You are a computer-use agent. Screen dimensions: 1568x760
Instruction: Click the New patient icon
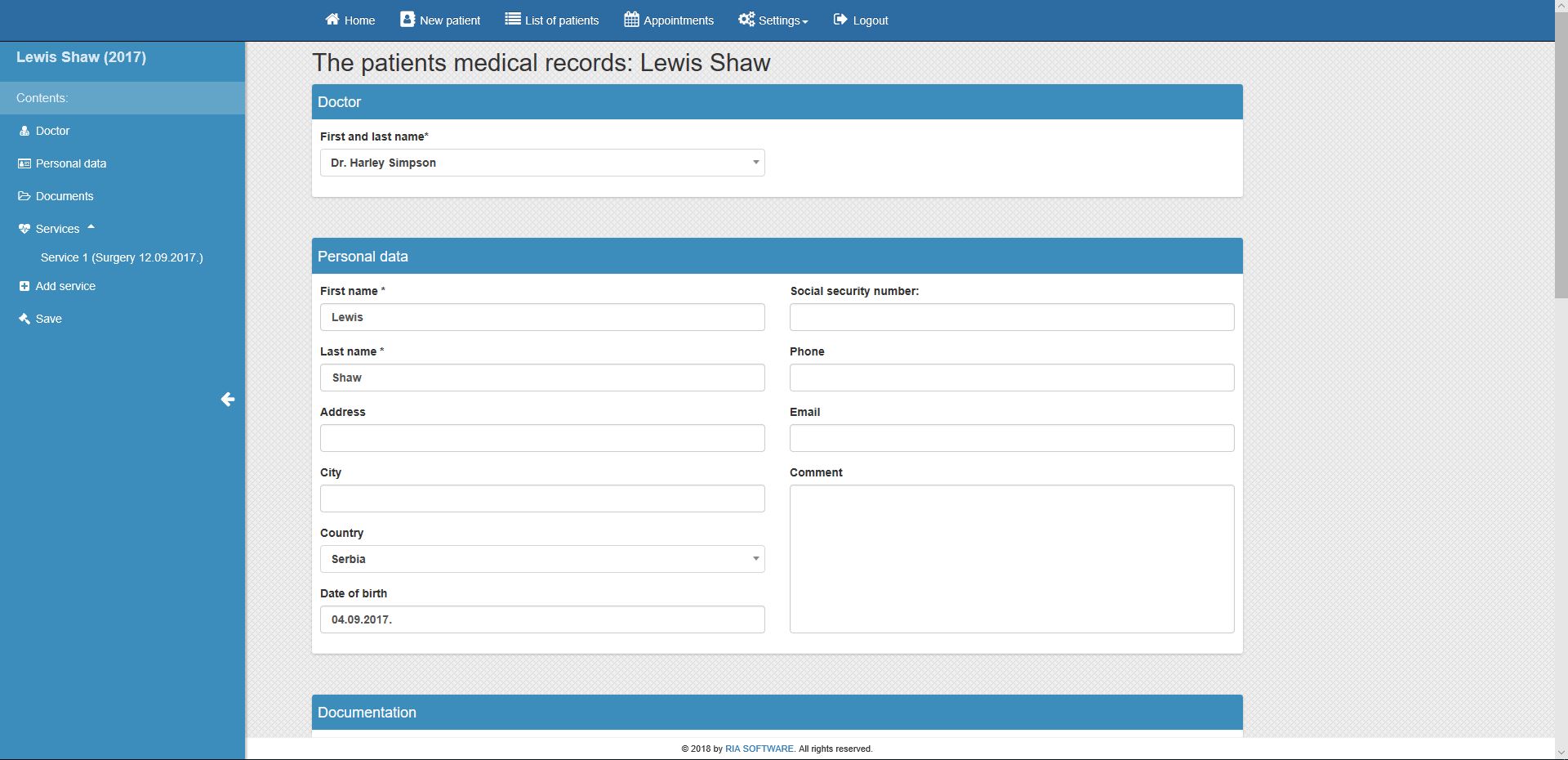pos(407,20)
